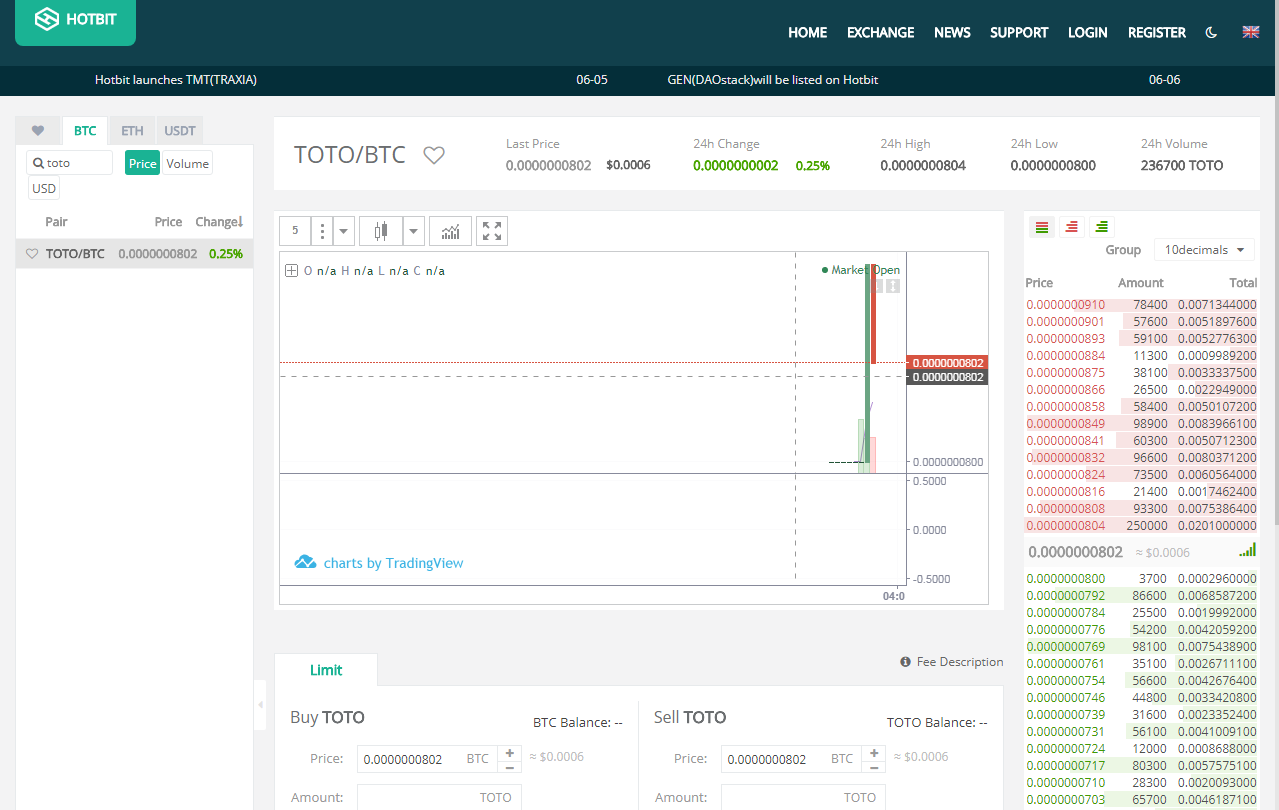
Task: Show only buy orders in the order book
Action: tap(1101, 227)
